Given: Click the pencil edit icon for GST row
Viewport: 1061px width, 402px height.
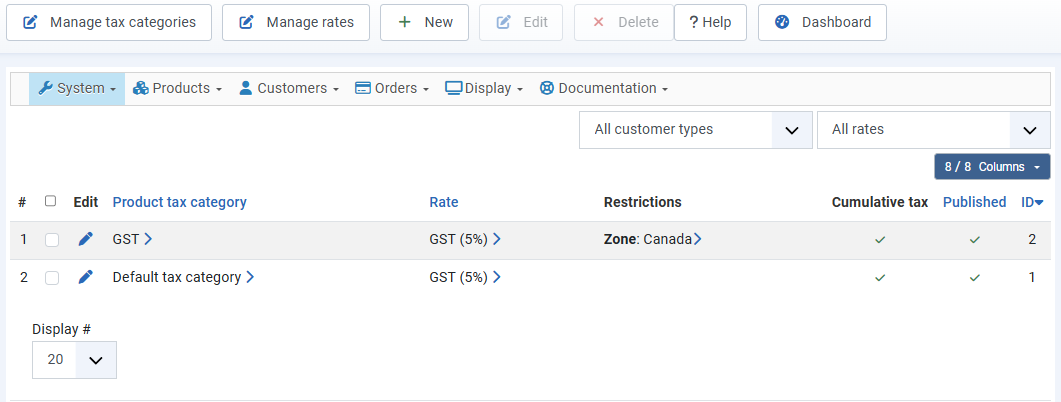Looking at the screenshot, I should pyautogui.click(x=85, y=239).
